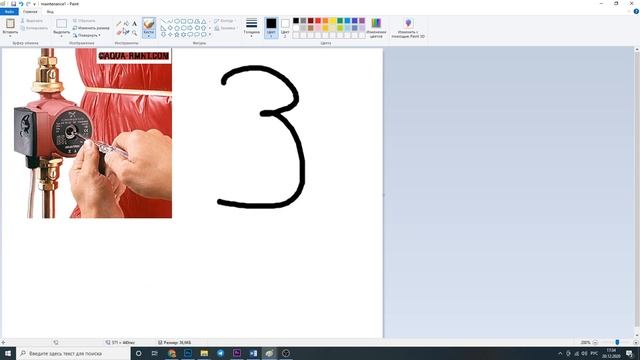Image resolution: width=640 pixels, height=360 pixels.
Task: Select the Diamond shape
Action: click(170, 28)
